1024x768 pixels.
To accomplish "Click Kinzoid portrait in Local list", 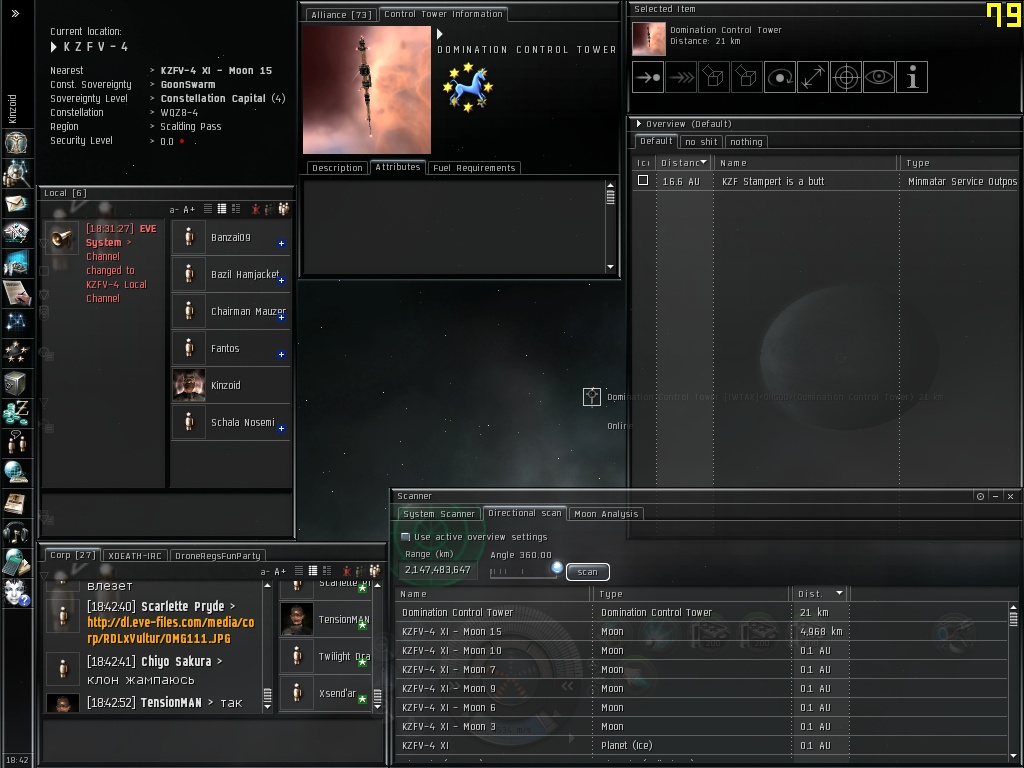I will (189, 385).
